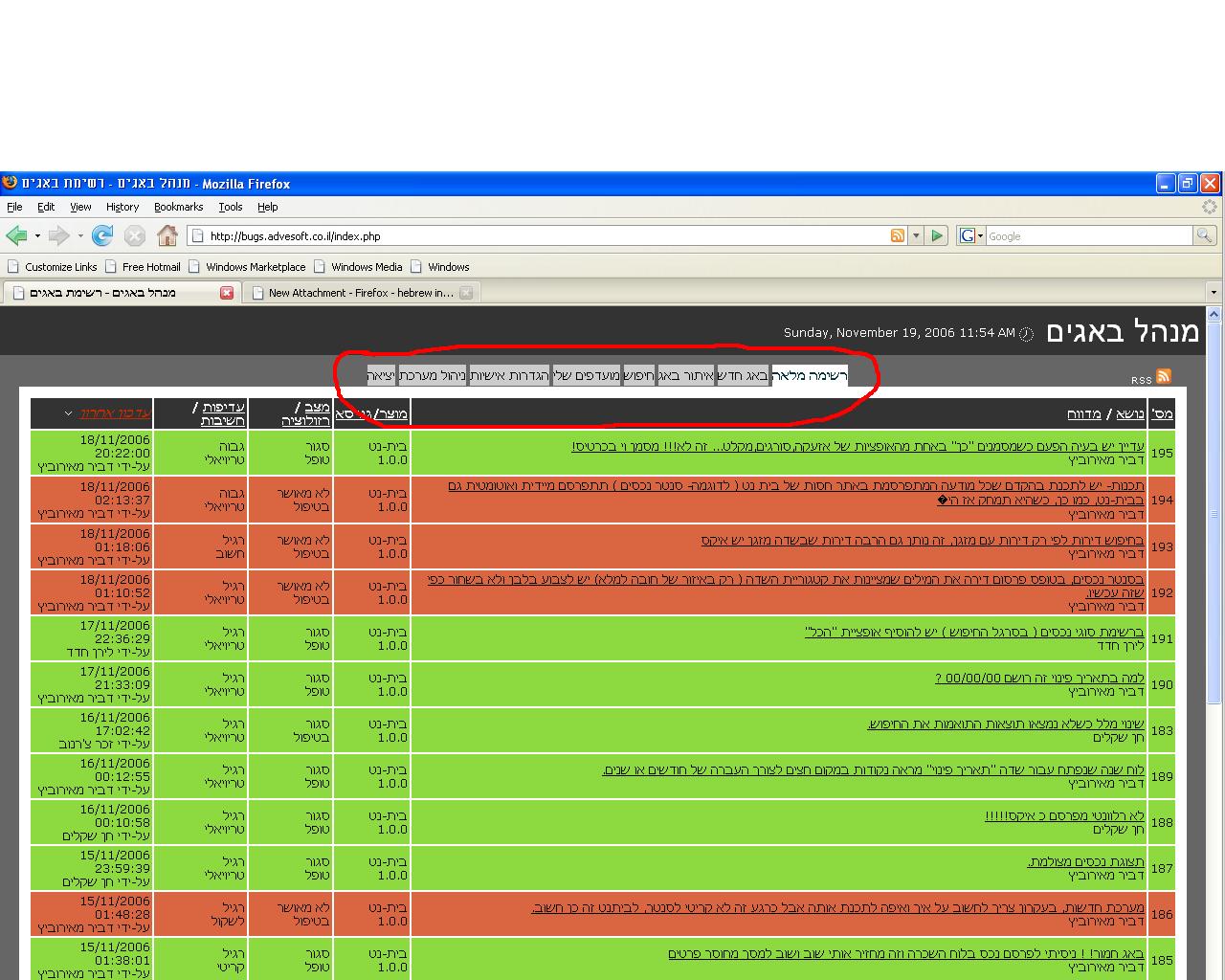This screenshot has width=1225, height=980.
Task: Click the page's vertical scrollbar up arrow
Action: pyautogui.click(x=1214, y=314)
